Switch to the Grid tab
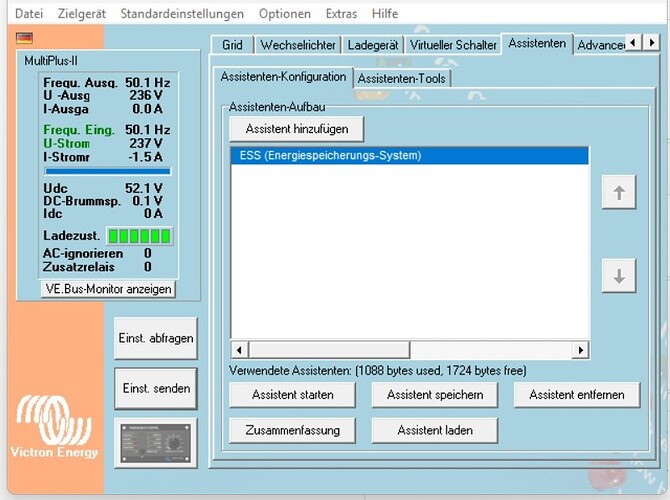Viewport: 670px width, 500px height. coord(232,45)
